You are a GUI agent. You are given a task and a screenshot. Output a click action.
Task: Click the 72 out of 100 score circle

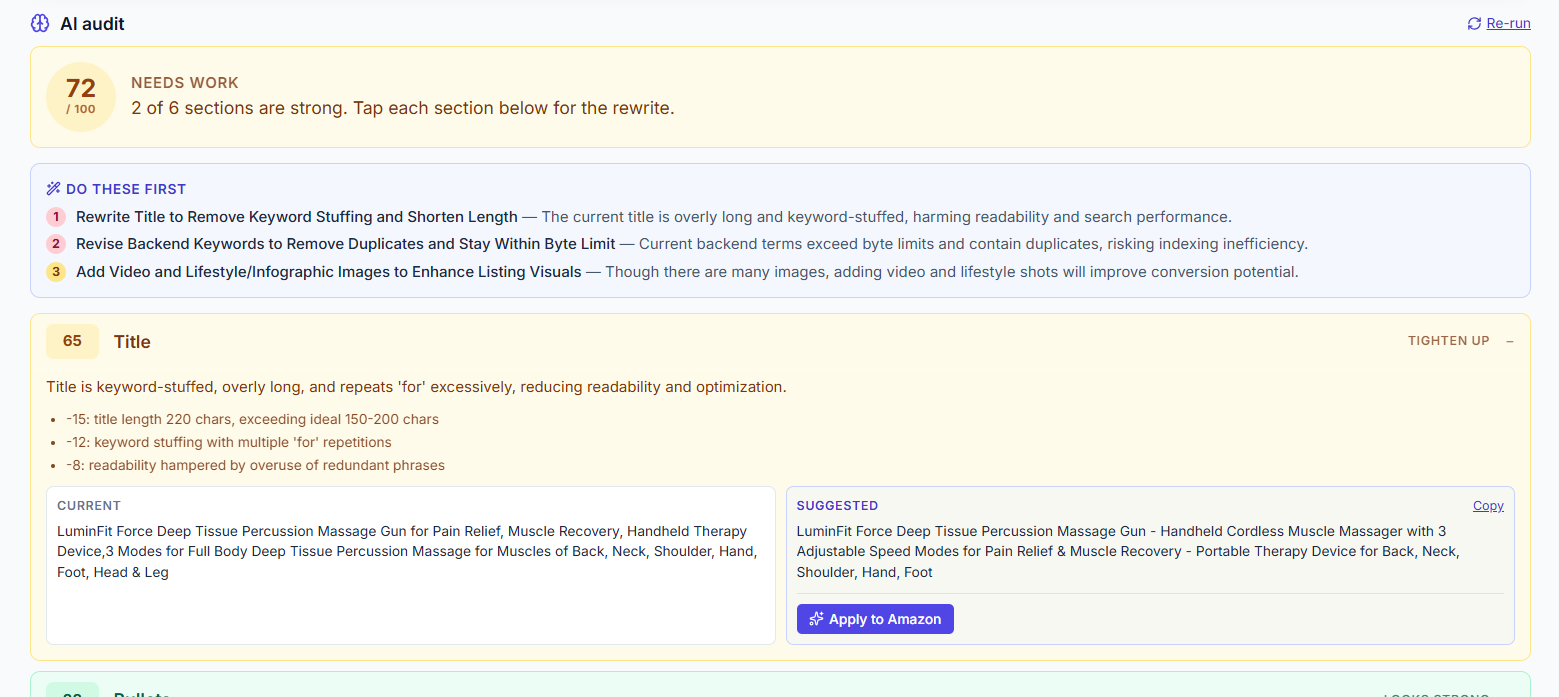pyautogui.click(x=81, y=97)
